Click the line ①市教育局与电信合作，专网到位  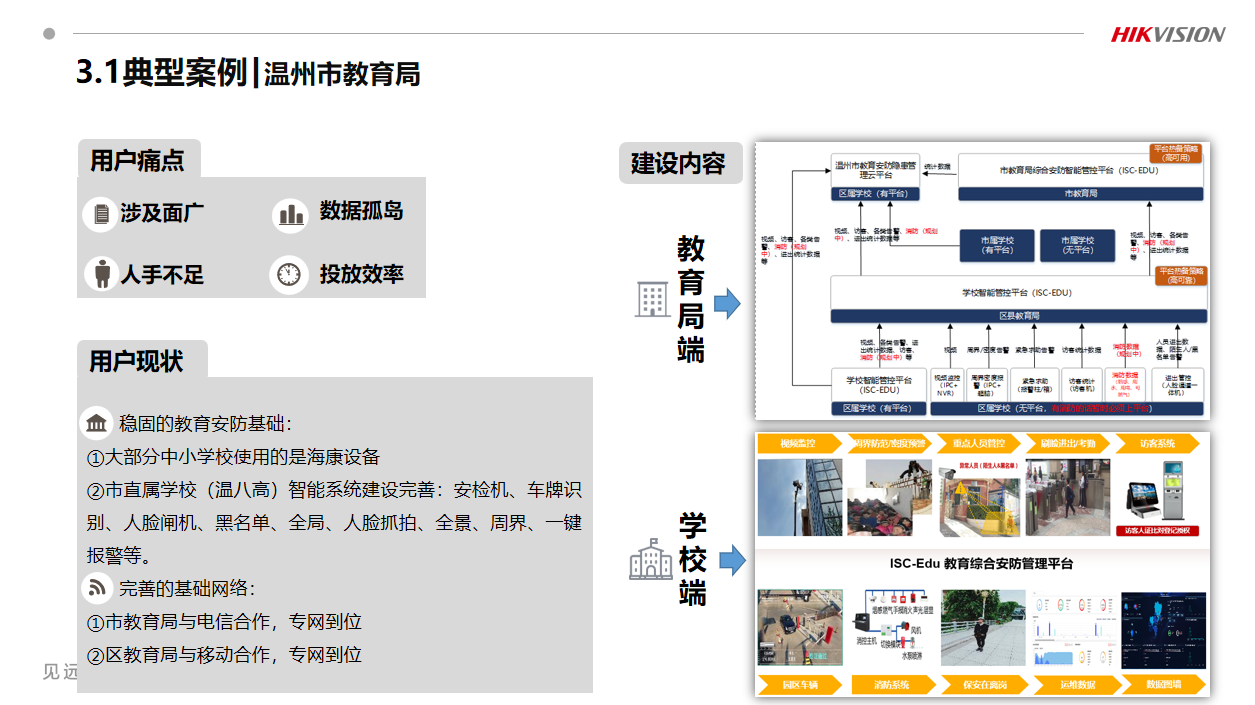tap(224, 621)
